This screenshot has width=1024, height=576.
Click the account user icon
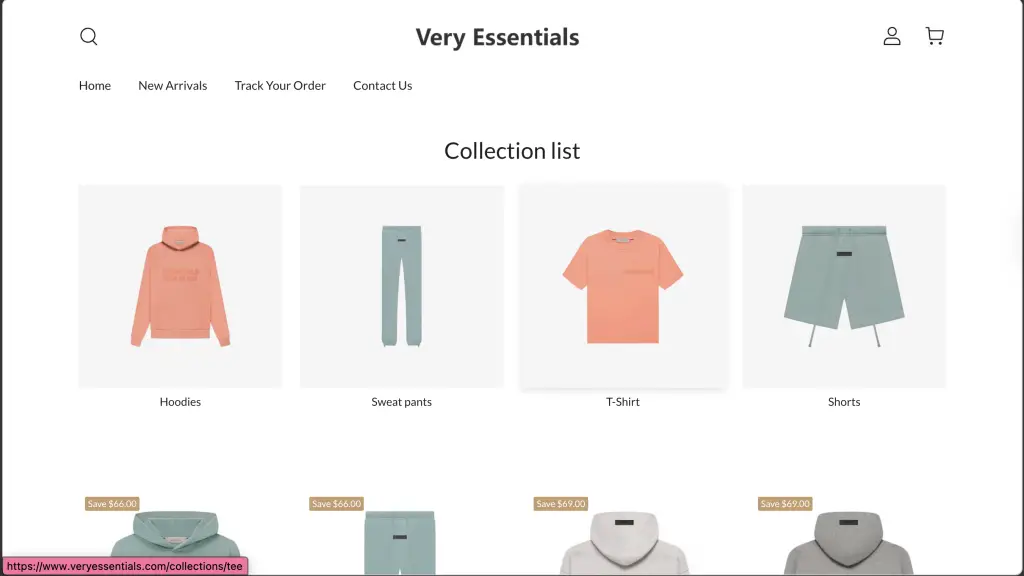[892, 37]
